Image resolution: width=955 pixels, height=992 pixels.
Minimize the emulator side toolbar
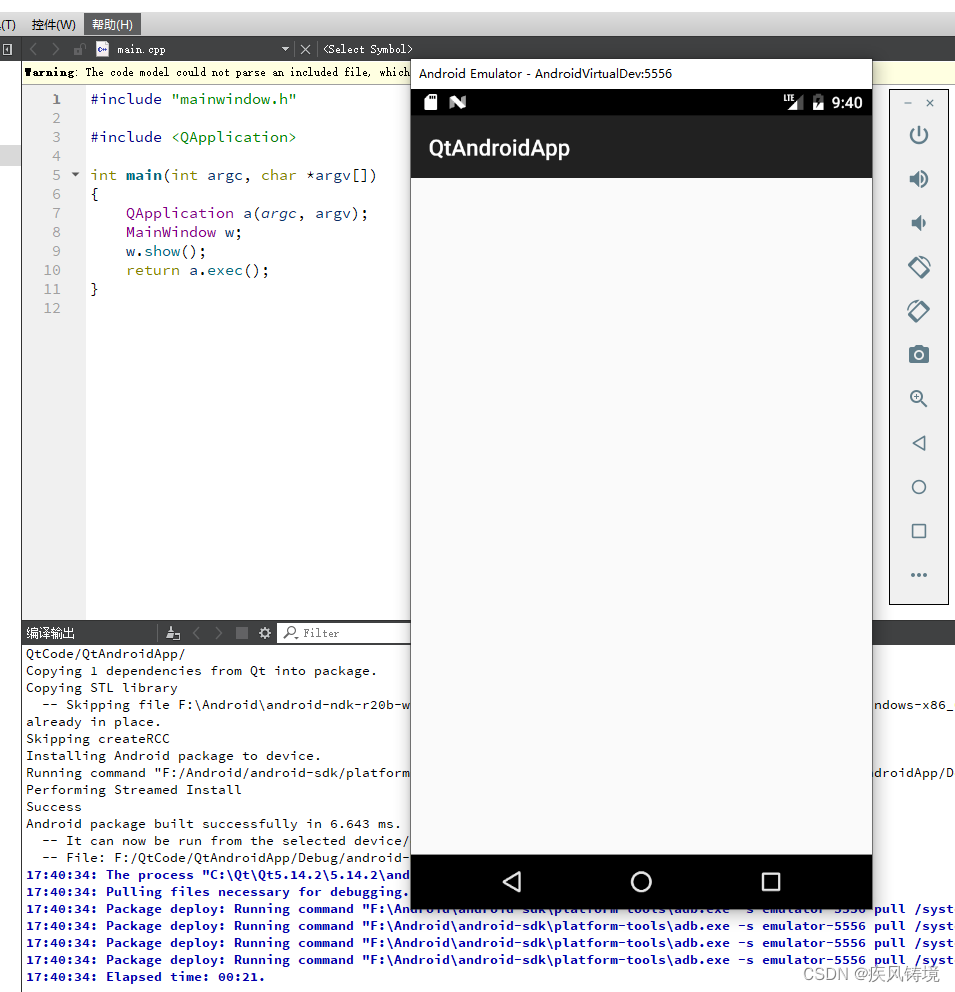[x=908, y=102]
